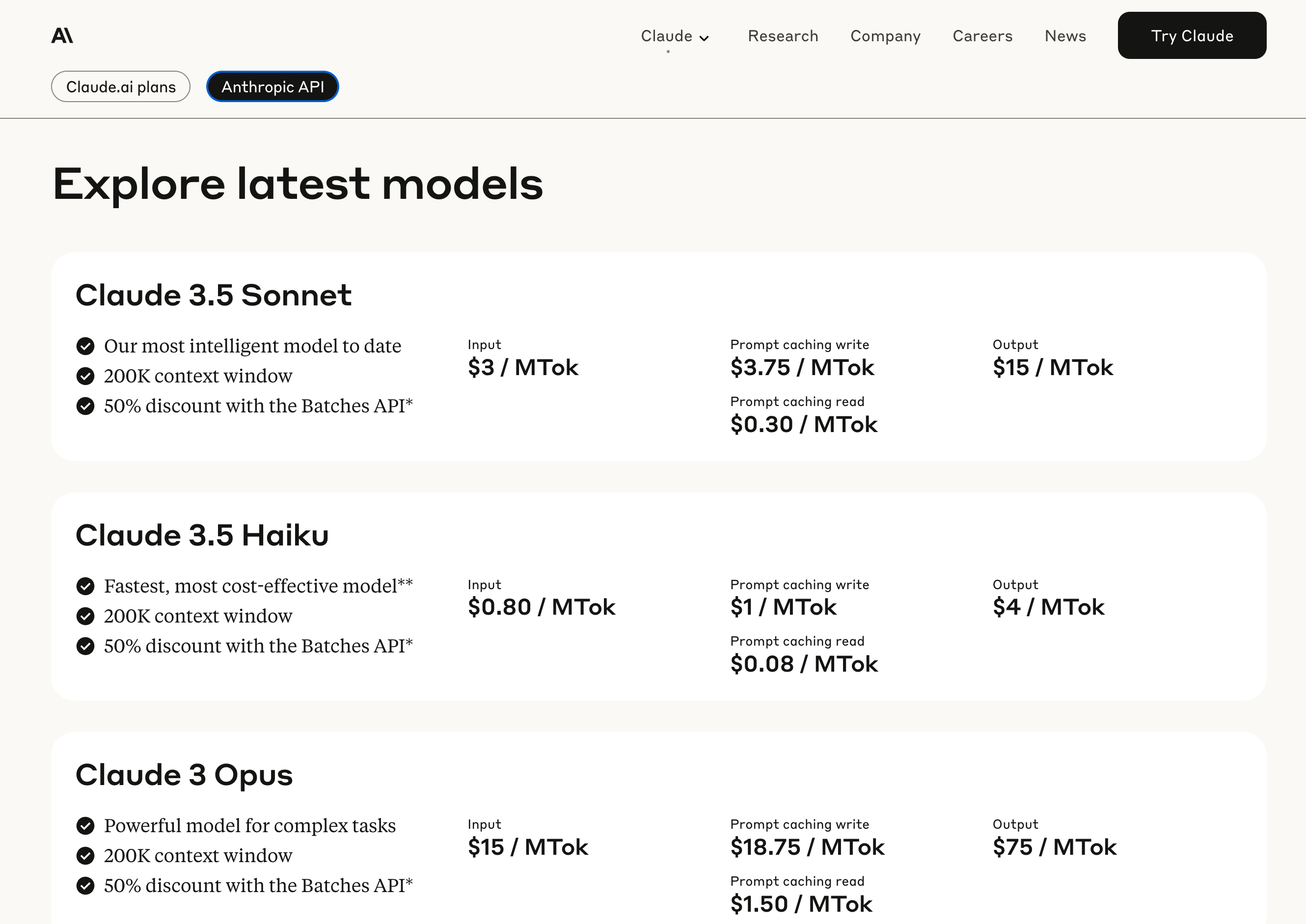Go to the Careers page link
This screenshot has height=924, width=1306.
click(982, 36)
